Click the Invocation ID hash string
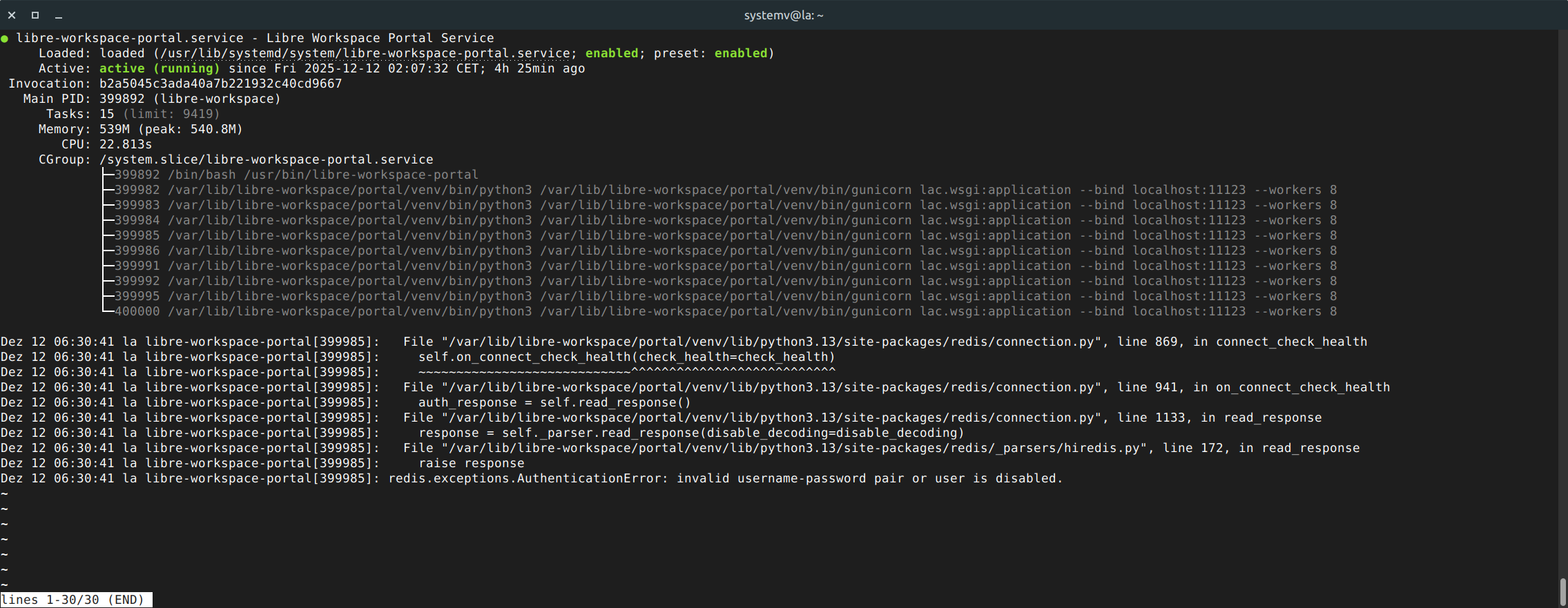 tap(220, 84)
